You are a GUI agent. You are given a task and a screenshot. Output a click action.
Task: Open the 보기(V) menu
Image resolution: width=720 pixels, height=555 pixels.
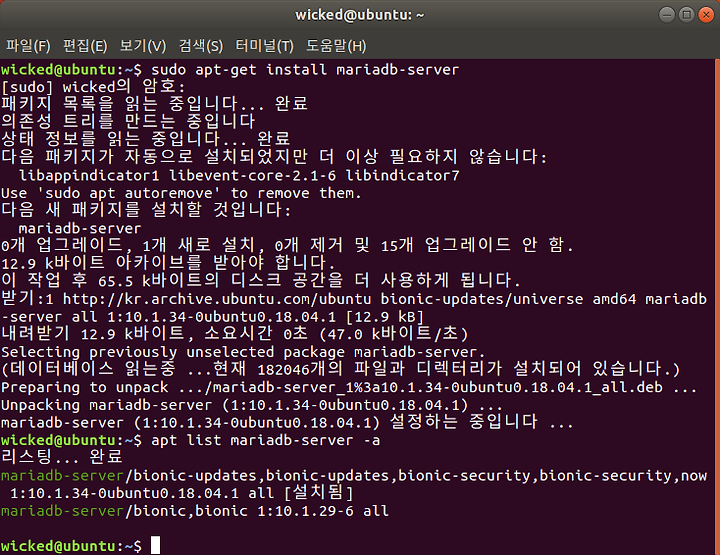click(x=143, y=46)
